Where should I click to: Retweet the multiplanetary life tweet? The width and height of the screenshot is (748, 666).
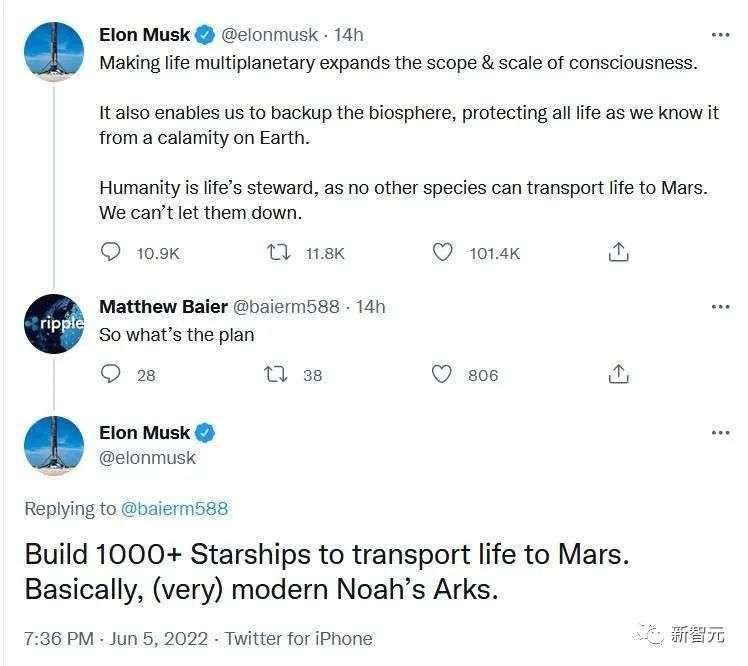(x=279, y=253)
